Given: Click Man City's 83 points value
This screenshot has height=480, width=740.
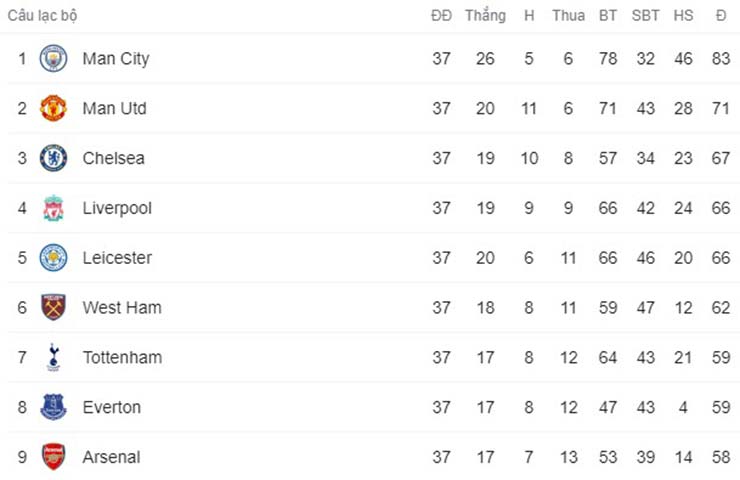Looking at the screenshot, I should click(x=720, y=59).
